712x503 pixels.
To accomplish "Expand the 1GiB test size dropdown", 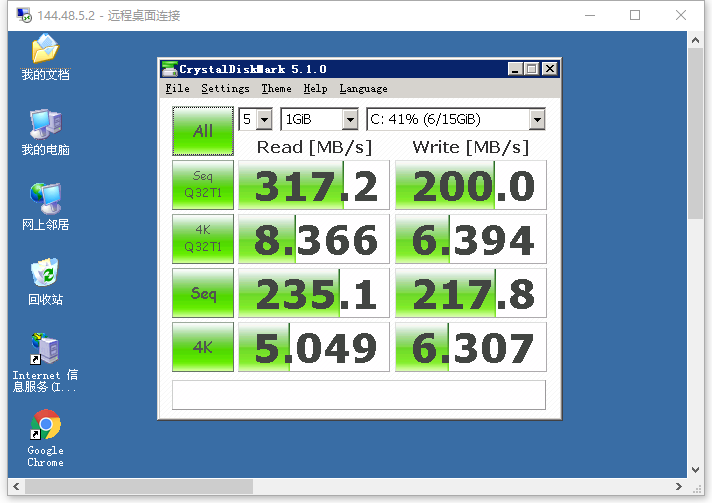I will click(x=350, y=120).
